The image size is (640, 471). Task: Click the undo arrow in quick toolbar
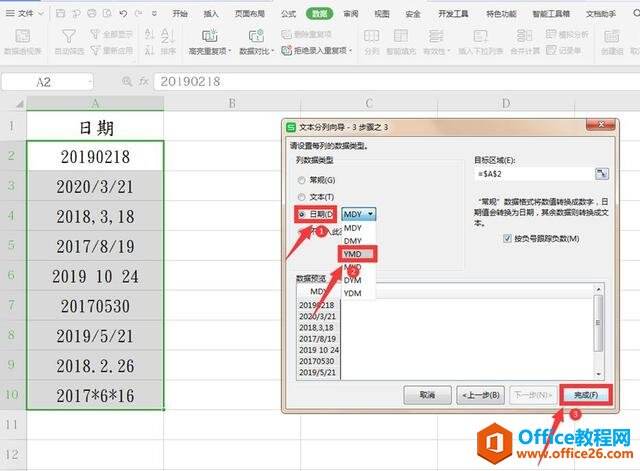(123, 13)
